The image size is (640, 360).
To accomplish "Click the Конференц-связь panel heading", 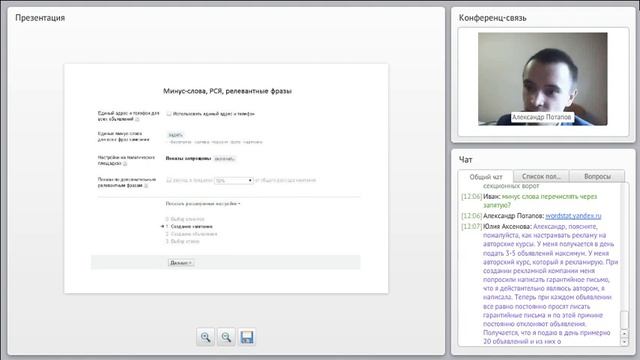I will coord(492,18).
